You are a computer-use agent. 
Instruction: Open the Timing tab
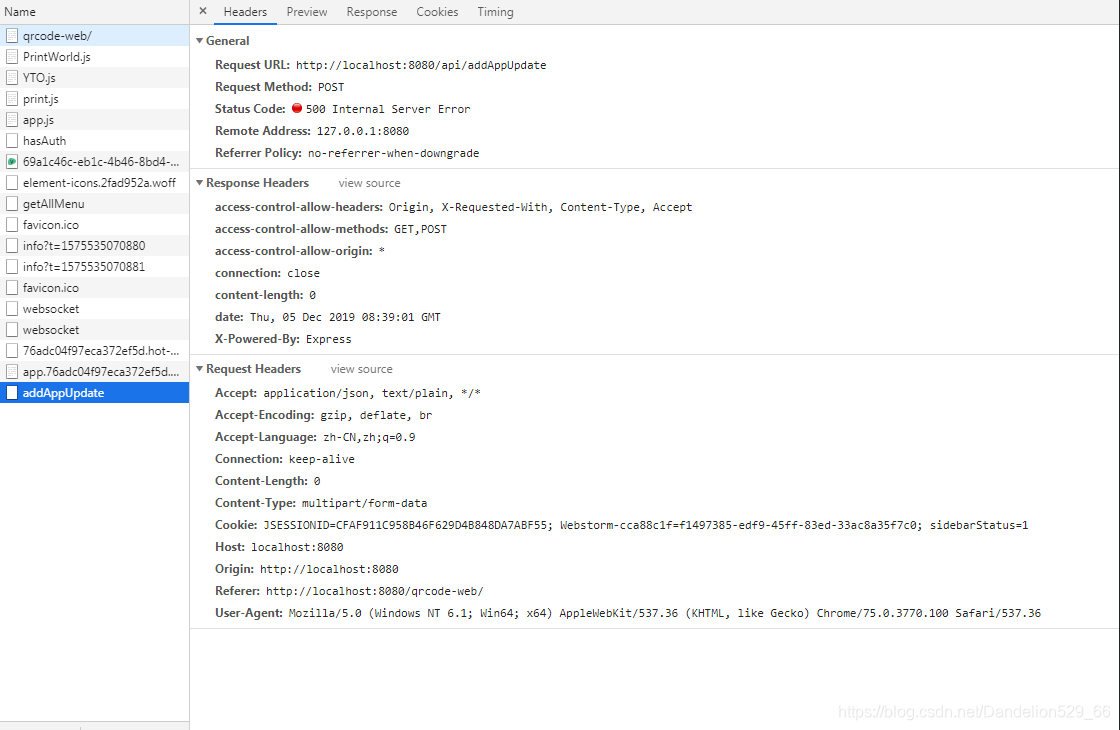click(x=495, y=12)
